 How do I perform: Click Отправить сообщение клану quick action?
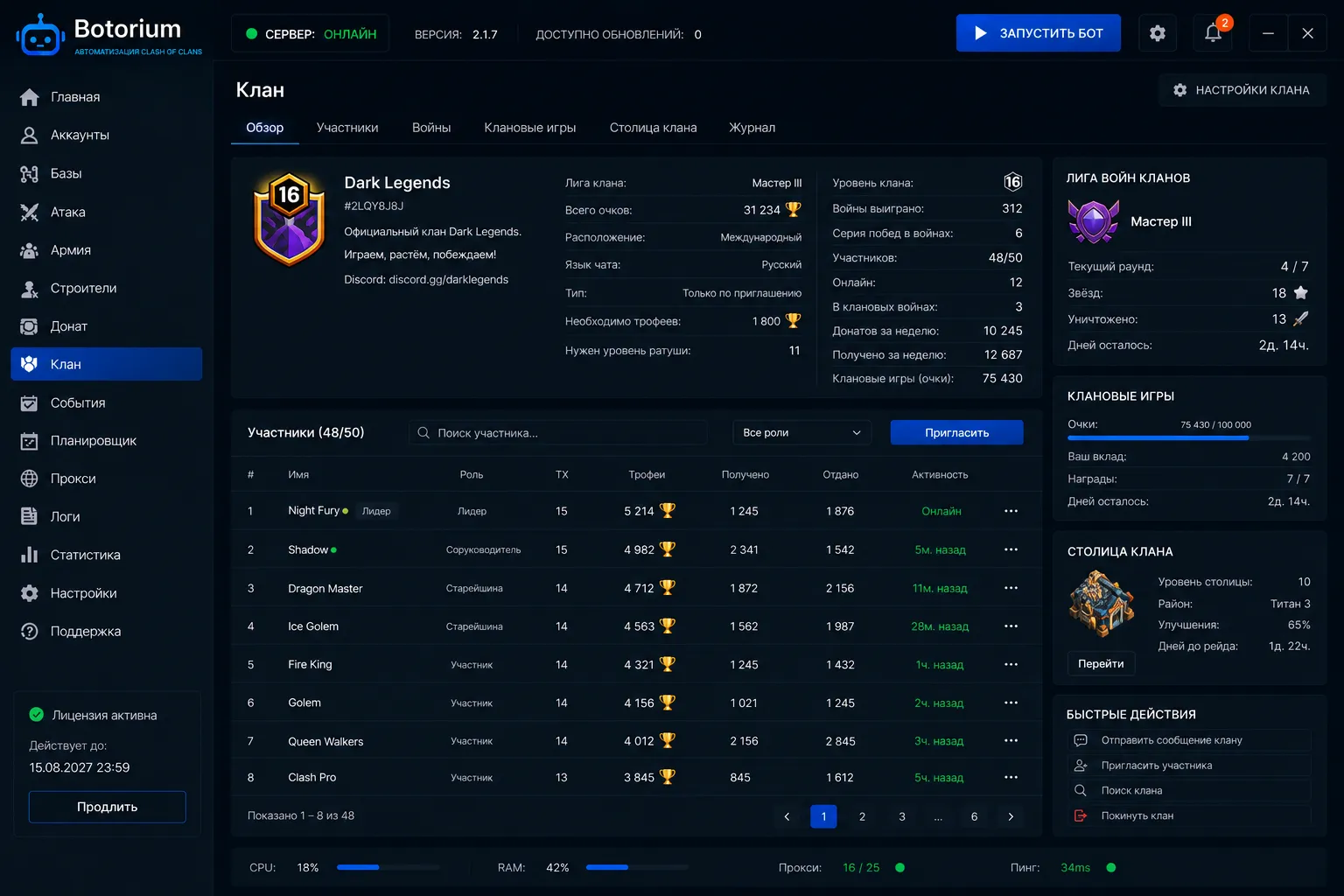tap(1188, 740)
